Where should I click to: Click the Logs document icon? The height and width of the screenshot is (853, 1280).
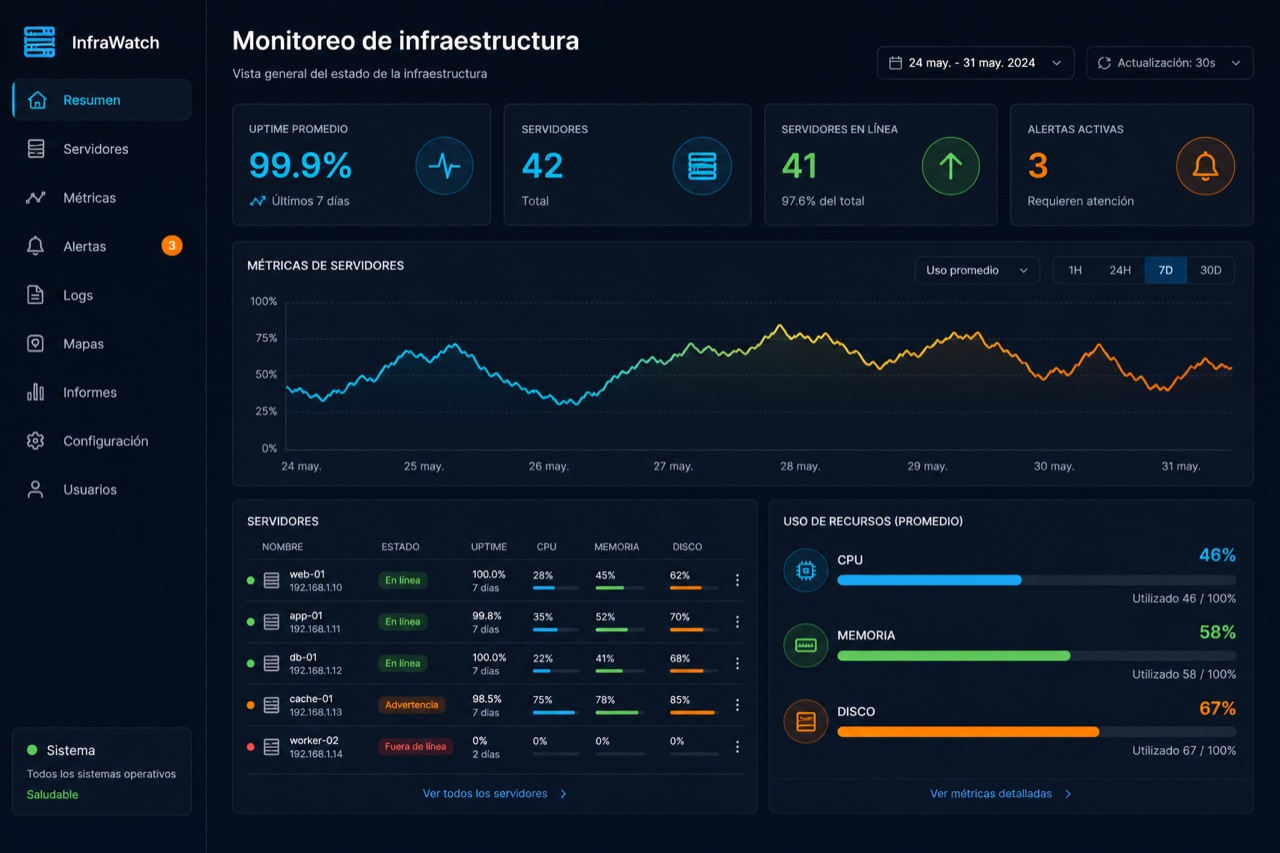tap(36, 295)
